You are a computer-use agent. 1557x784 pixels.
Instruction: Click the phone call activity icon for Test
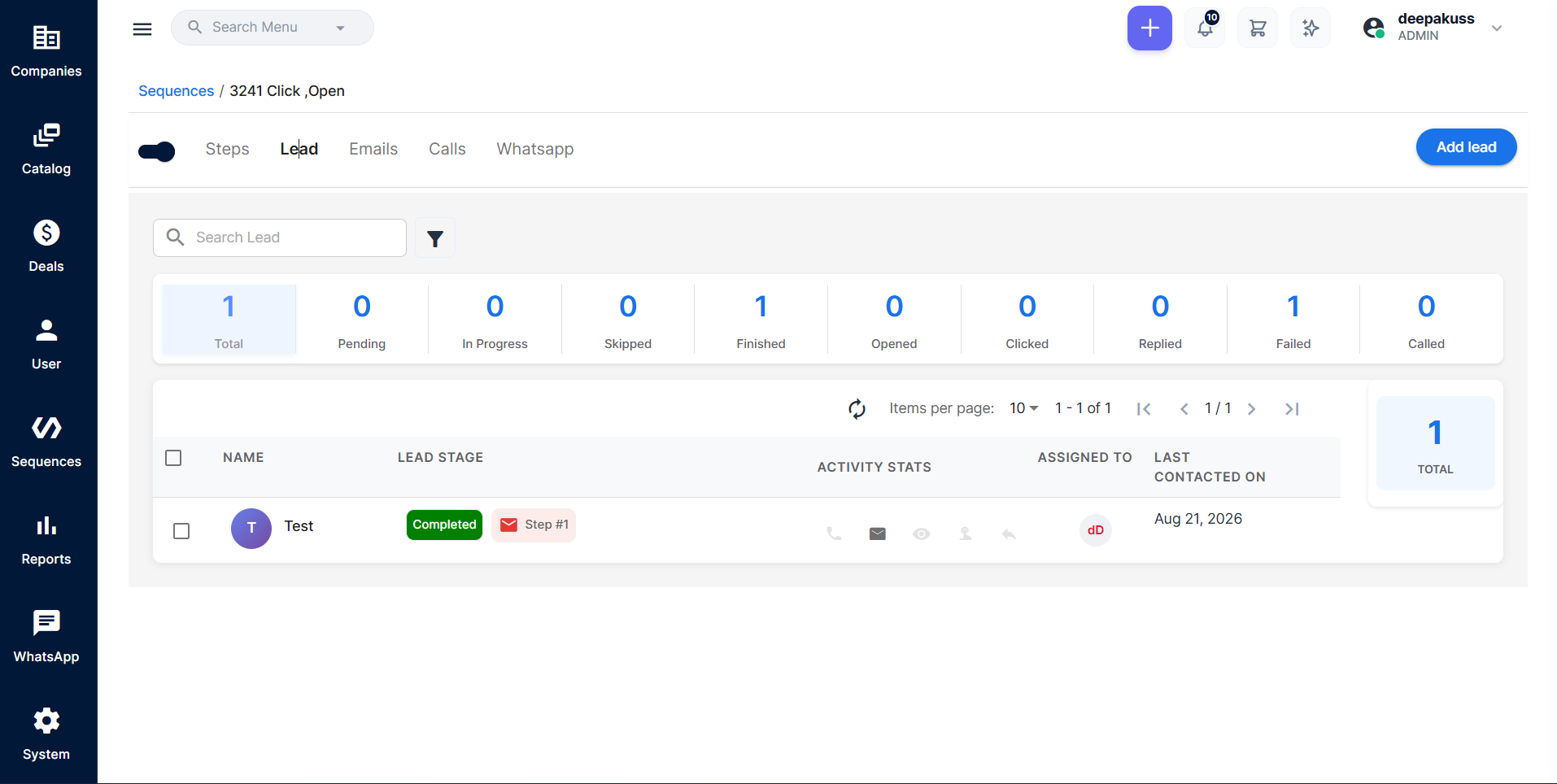834,534
